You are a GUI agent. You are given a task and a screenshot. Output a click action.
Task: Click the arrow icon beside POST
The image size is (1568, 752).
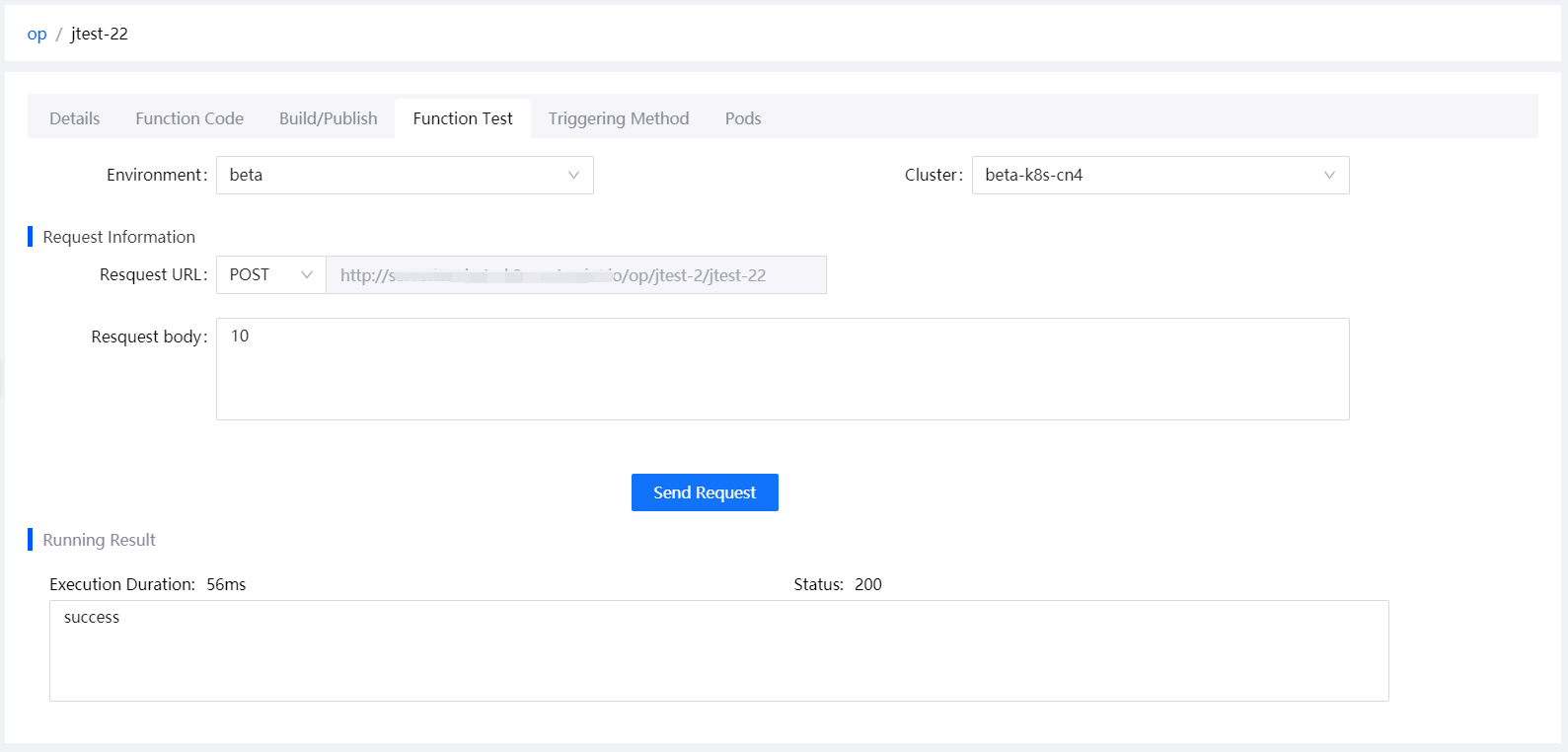click(x=306, y=275)
